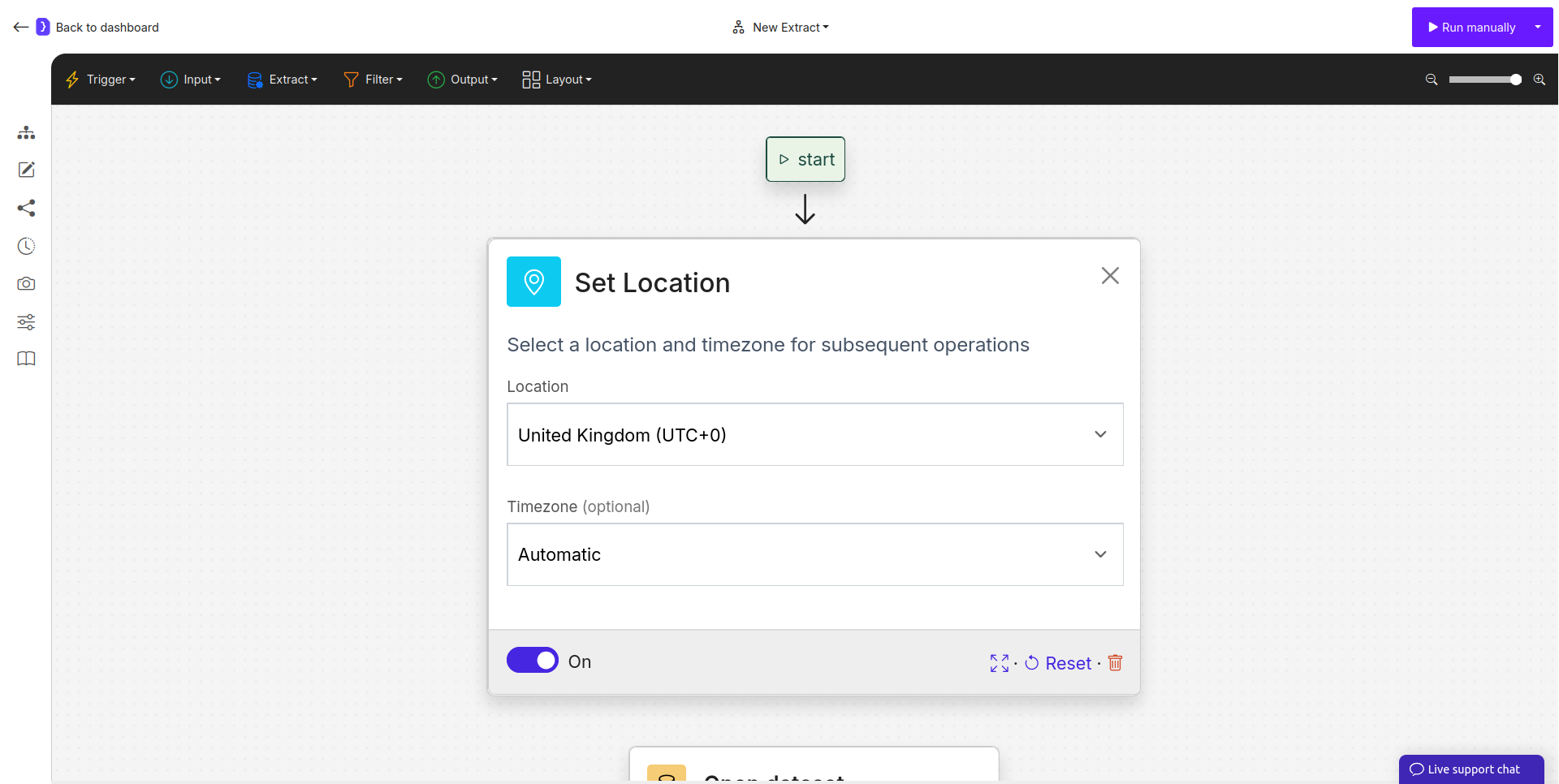Click the start node on the canvas
Image resolution: width=1559 pixels, height=784 pixels.
805,159
